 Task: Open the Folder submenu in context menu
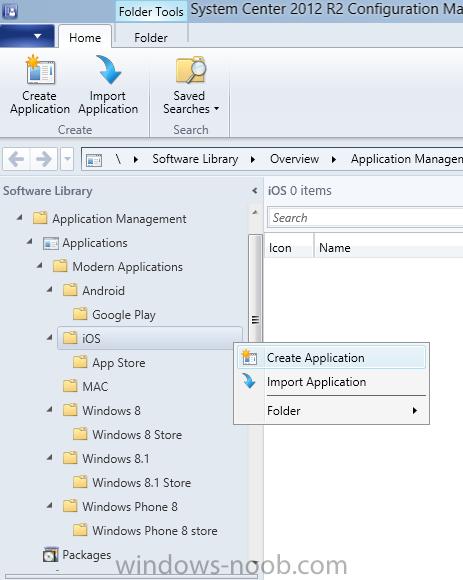coord(331,411)
